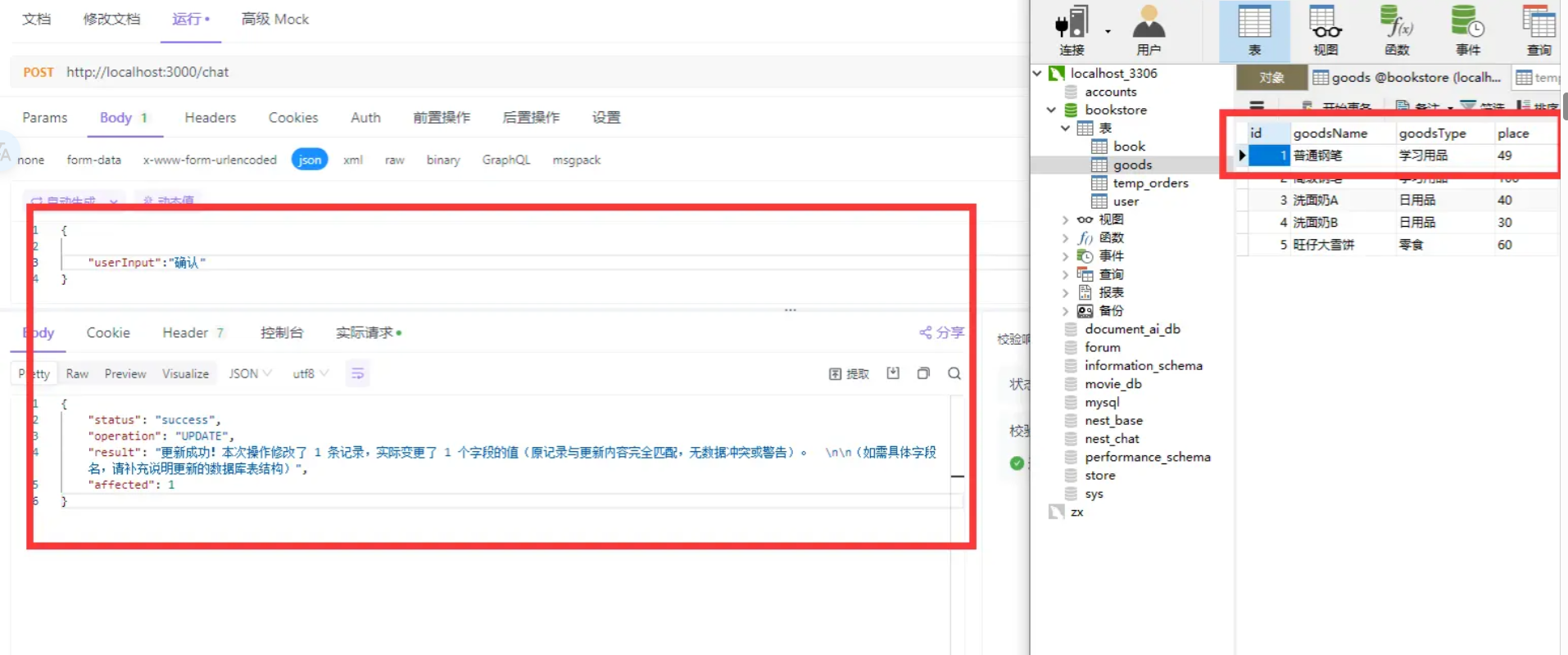Open the View (视图) toolbar icon
The height and width of the screenshot is (655, 1568).
(x=1325, y=30)
